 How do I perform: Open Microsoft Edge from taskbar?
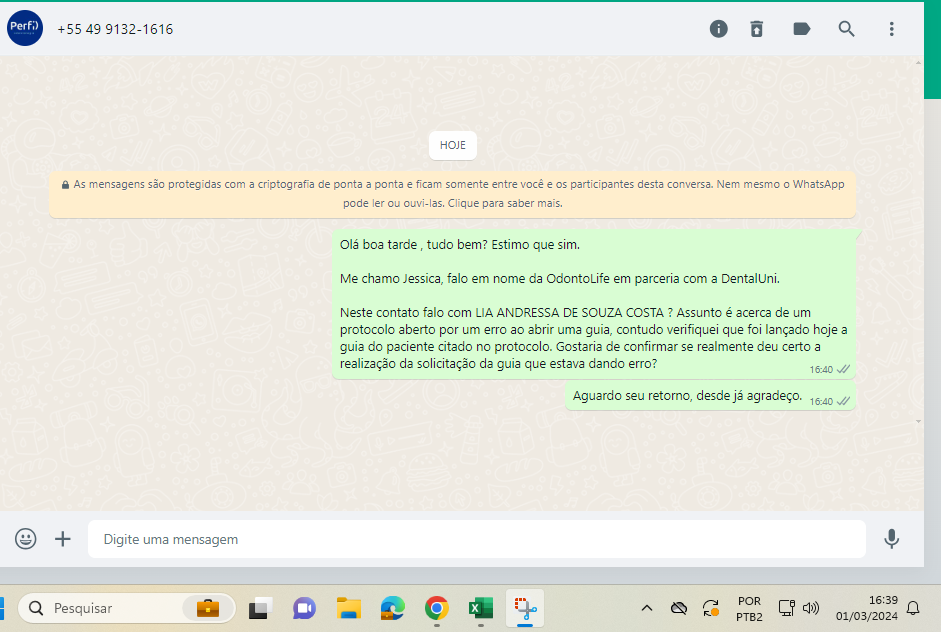[x=392, y=608]
